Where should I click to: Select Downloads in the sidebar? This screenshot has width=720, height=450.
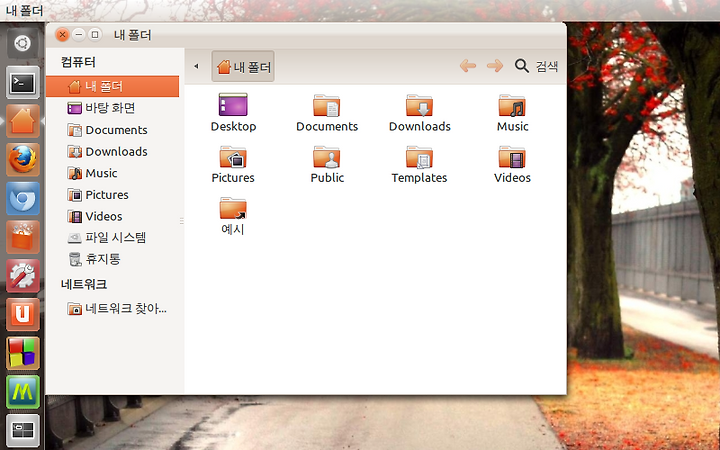112,152
